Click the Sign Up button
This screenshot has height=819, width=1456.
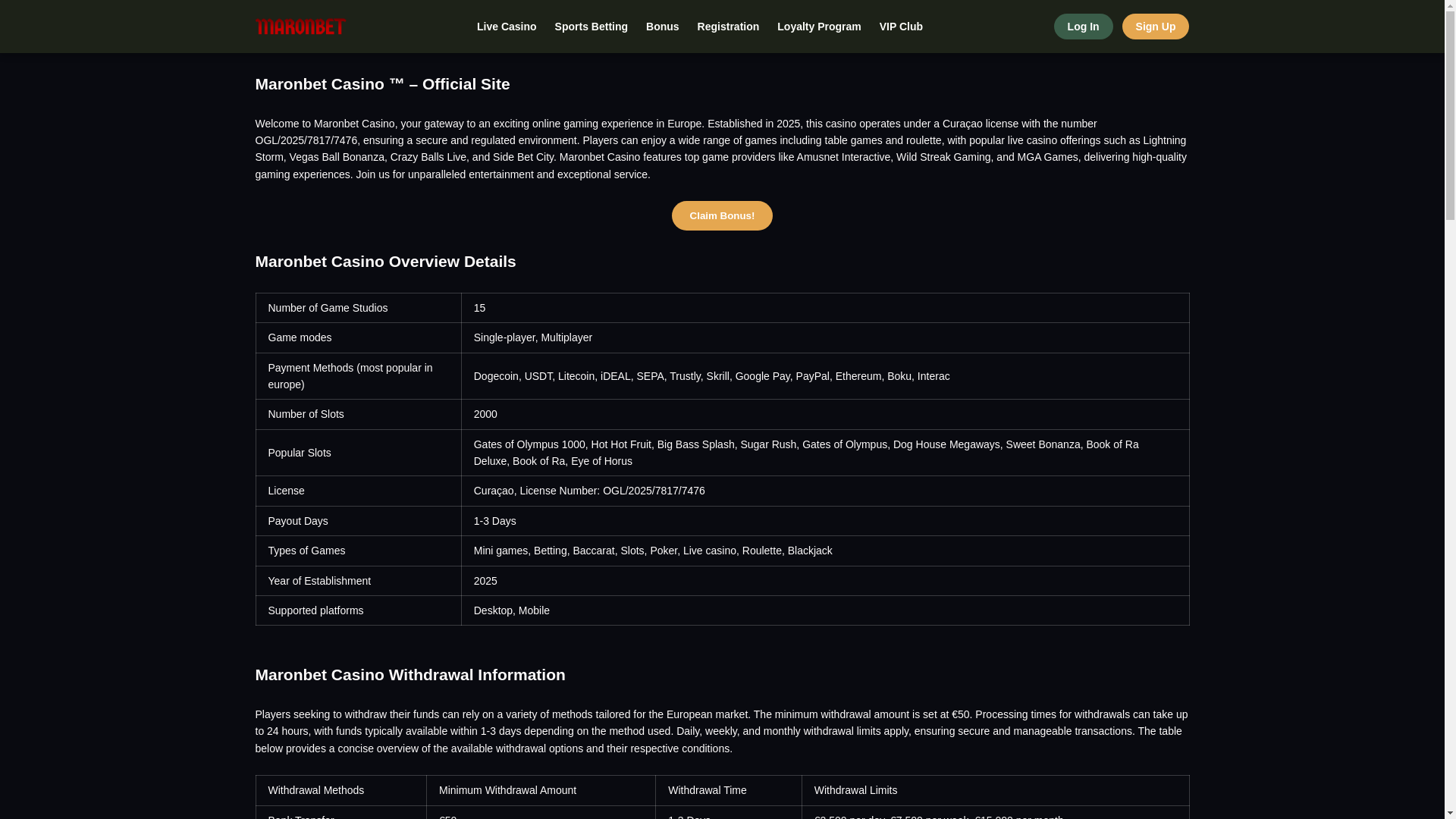coord(1155,27)
